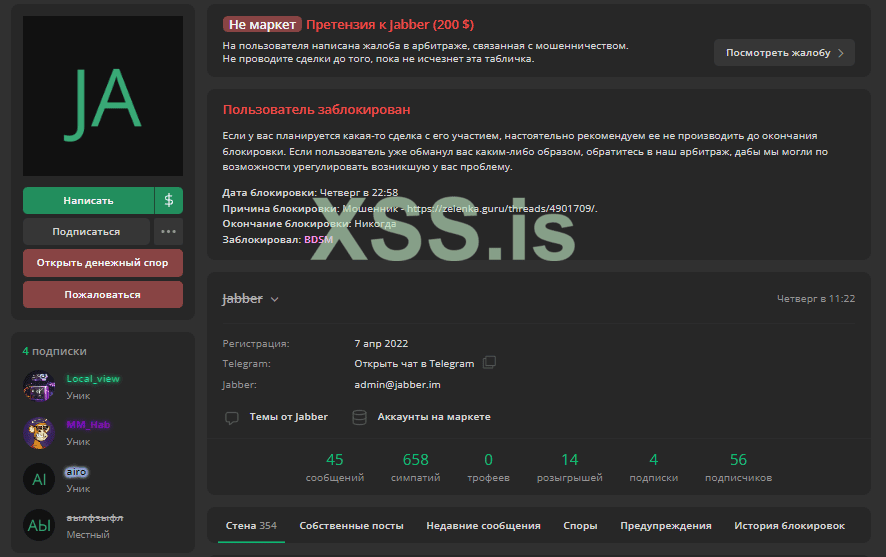This screenshot has width=886, height=557.
Task: Click the Пожаловаться button
Action: (x=103, y=294)
